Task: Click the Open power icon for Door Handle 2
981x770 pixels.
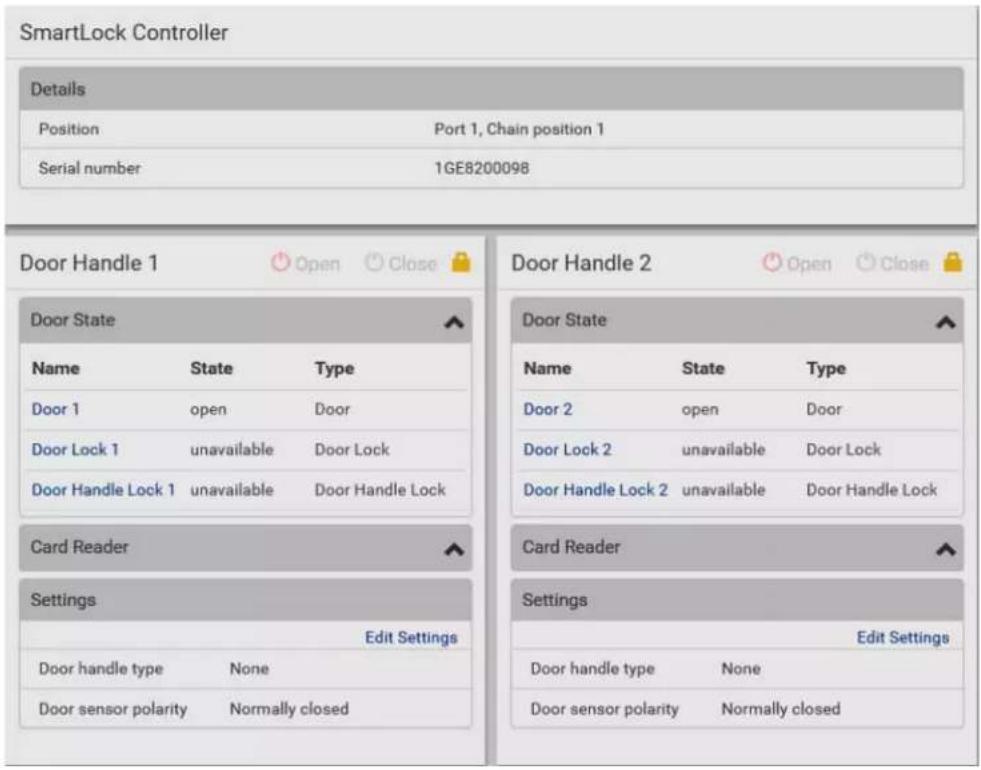Action: pos(772,262)
